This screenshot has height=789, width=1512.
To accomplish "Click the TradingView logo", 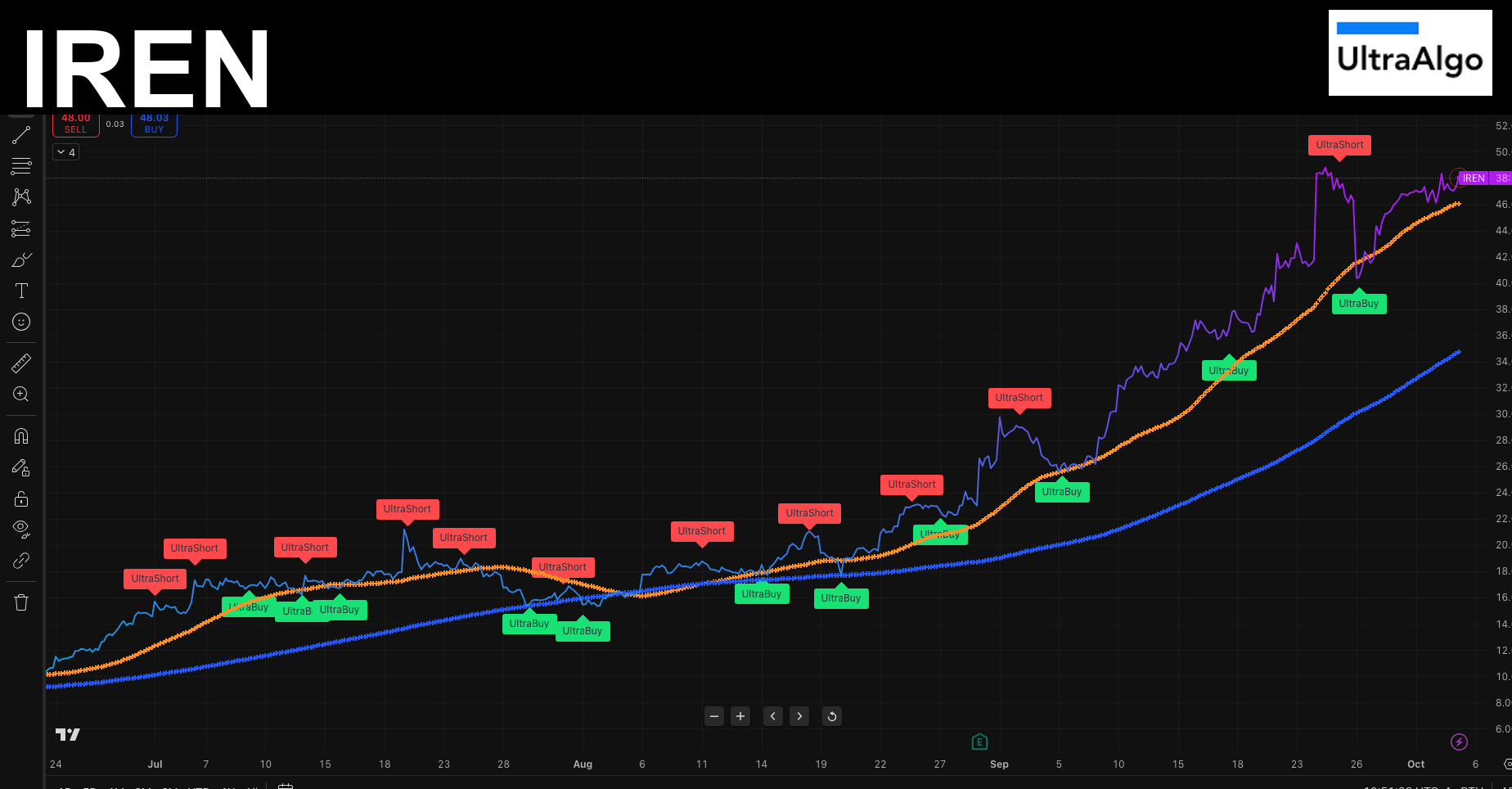I will point(68,734).
